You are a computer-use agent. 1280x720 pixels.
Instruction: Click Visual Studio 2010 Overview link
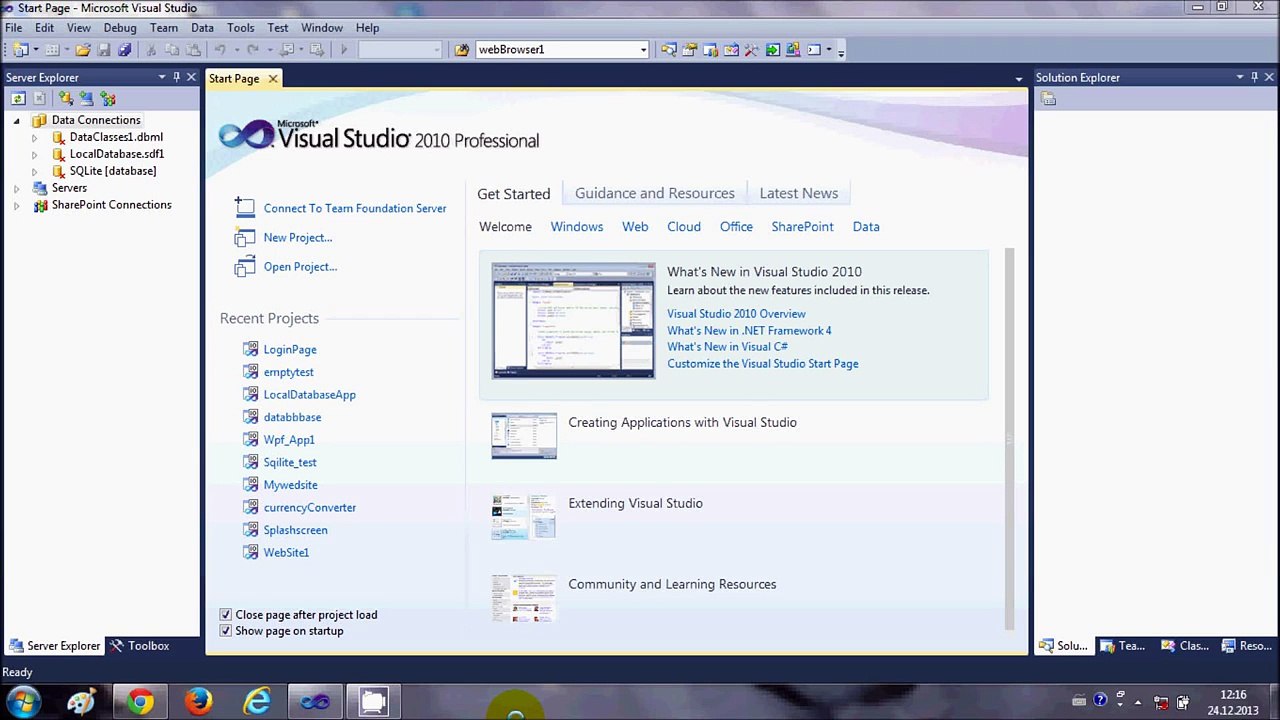(736, 314)
